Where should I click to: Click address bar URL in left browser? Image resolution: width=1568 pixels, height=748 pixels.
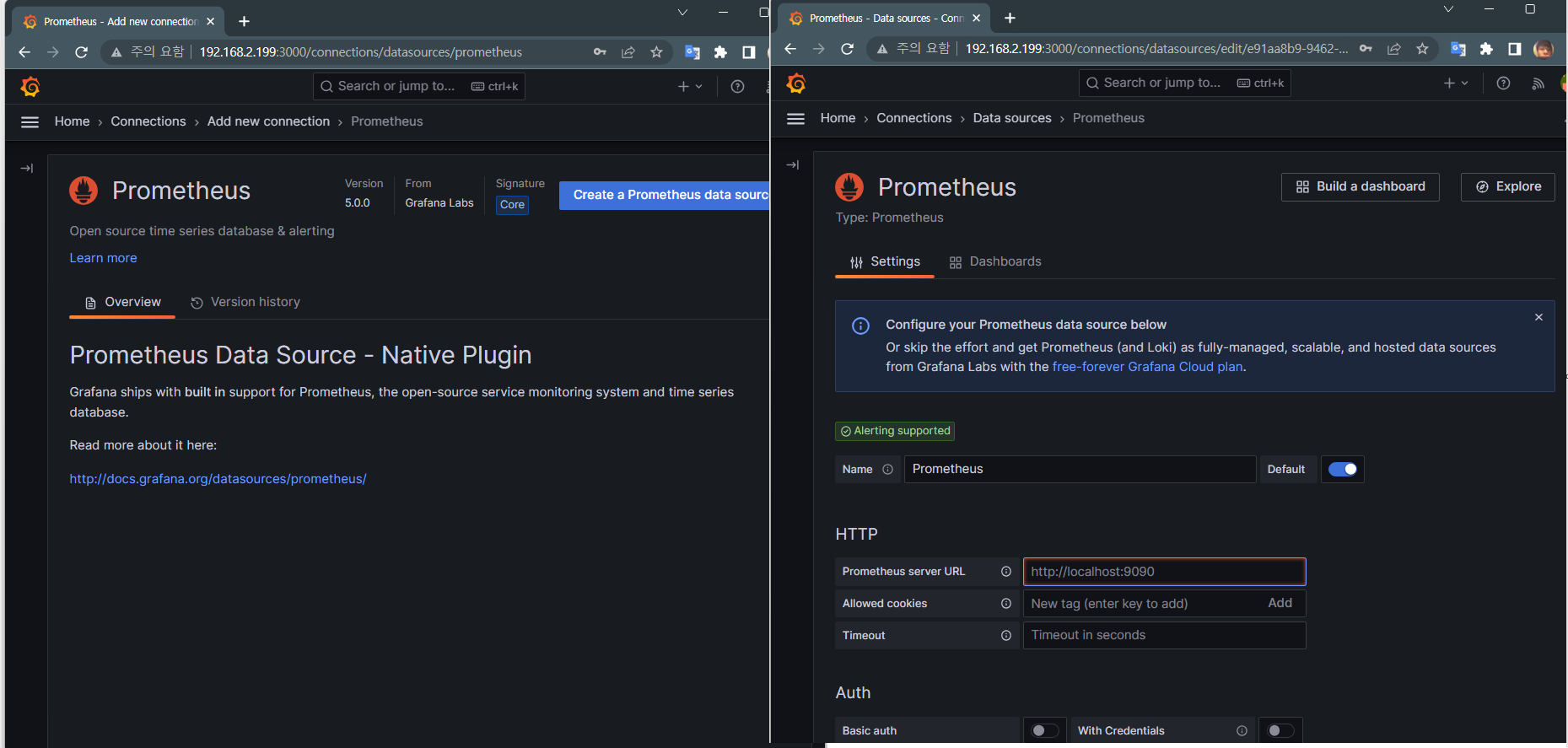[360, 52]
